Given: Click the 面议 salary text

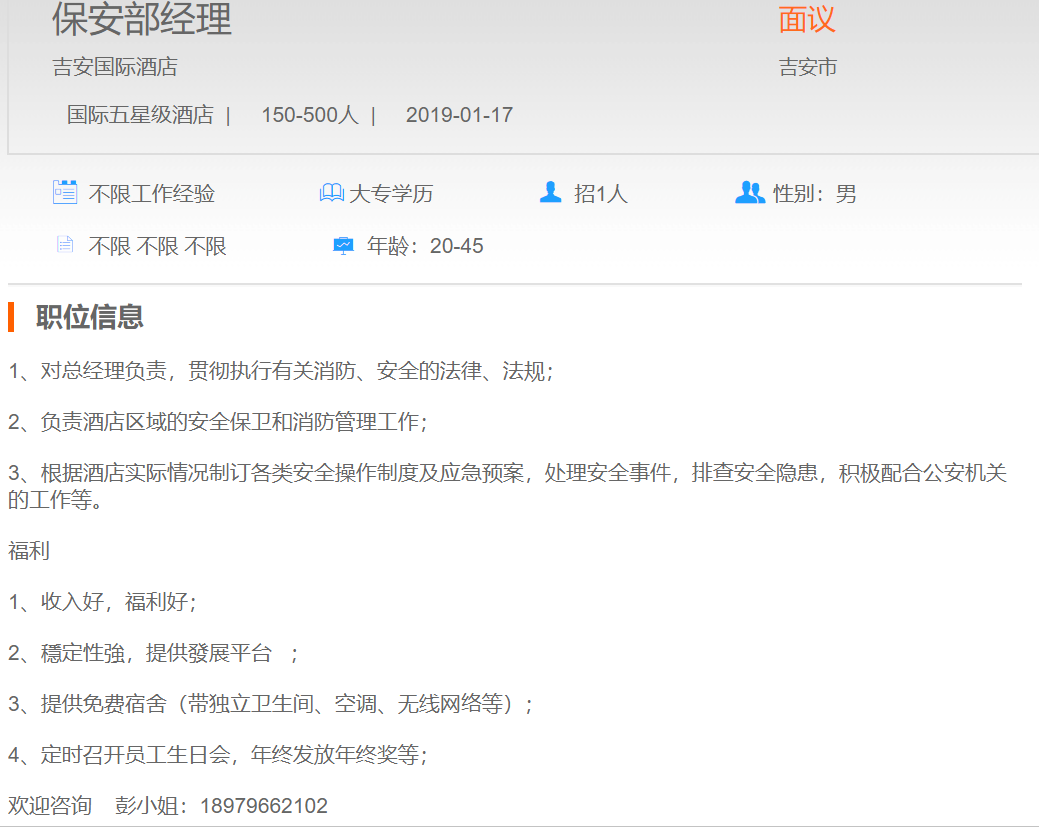Looking at the screenshot, I should click(x=806, y=20).
